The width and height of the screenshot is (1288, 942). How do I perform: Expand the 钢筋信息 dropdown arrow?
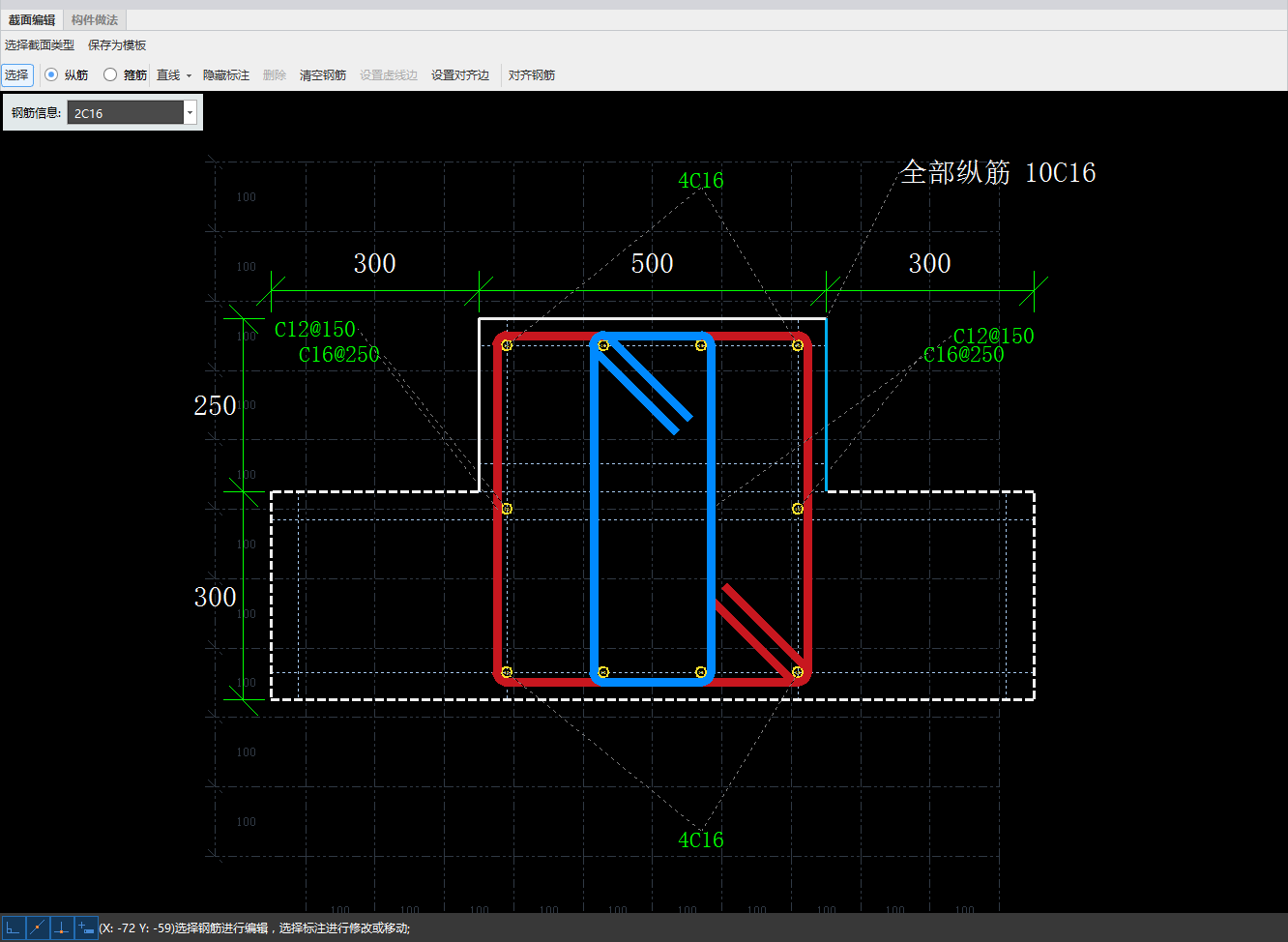point(190,113)
